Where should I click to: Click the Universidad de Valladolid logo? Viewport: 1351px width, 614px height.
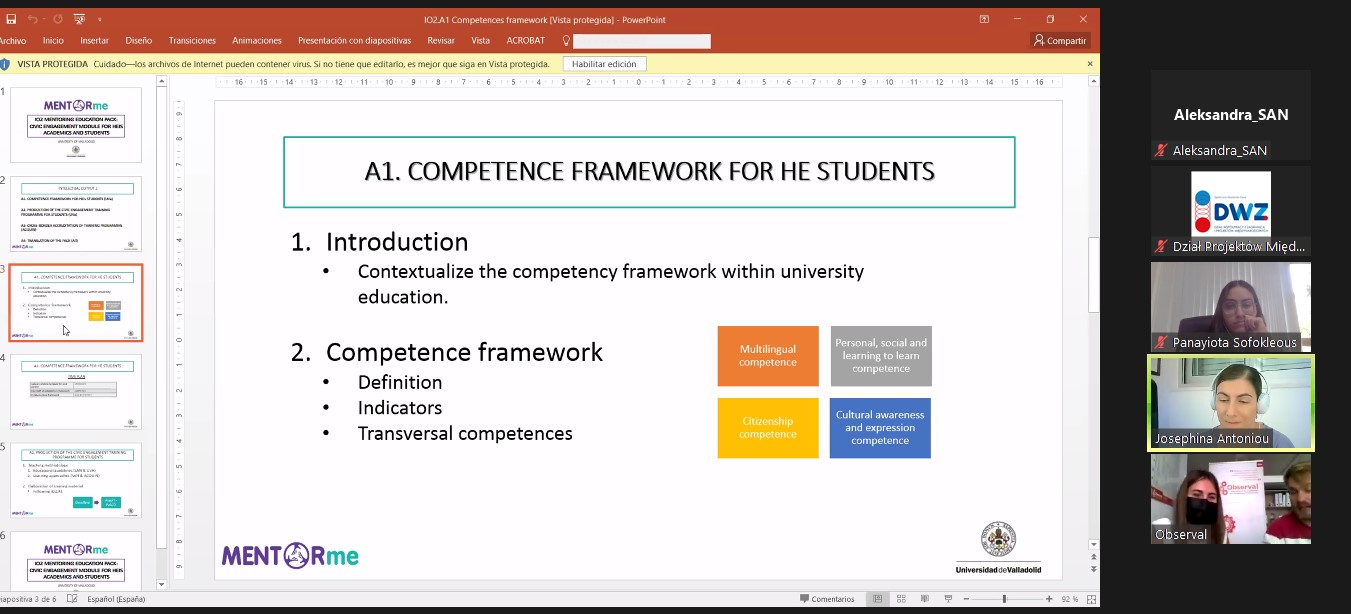pos(998,548)
